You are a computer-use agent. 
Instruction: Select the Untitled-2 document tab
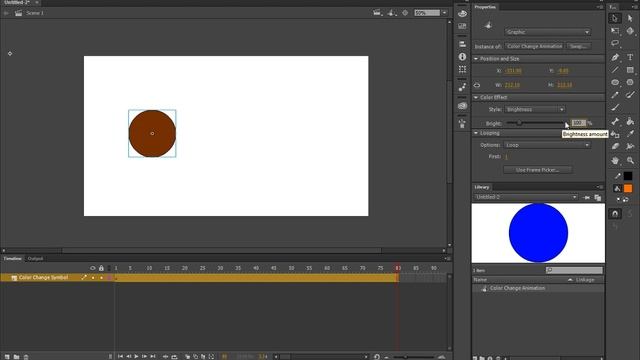pos(17,2)
